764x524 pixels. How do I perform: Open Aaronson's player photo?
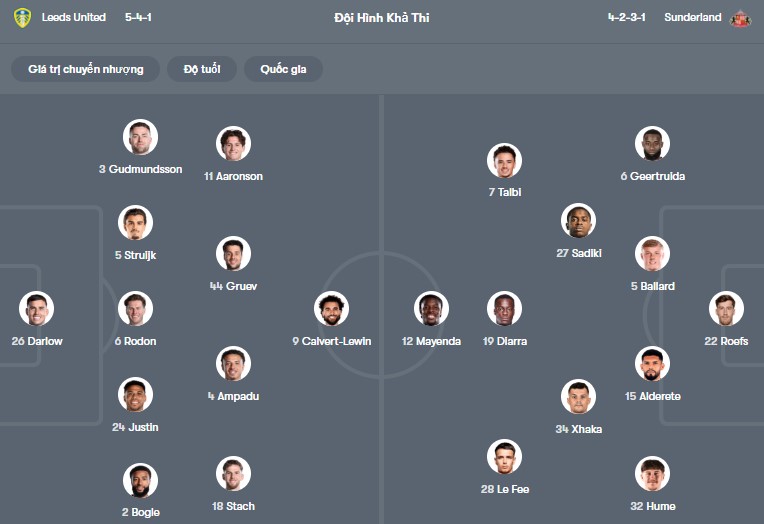click(x=233, y=144)
